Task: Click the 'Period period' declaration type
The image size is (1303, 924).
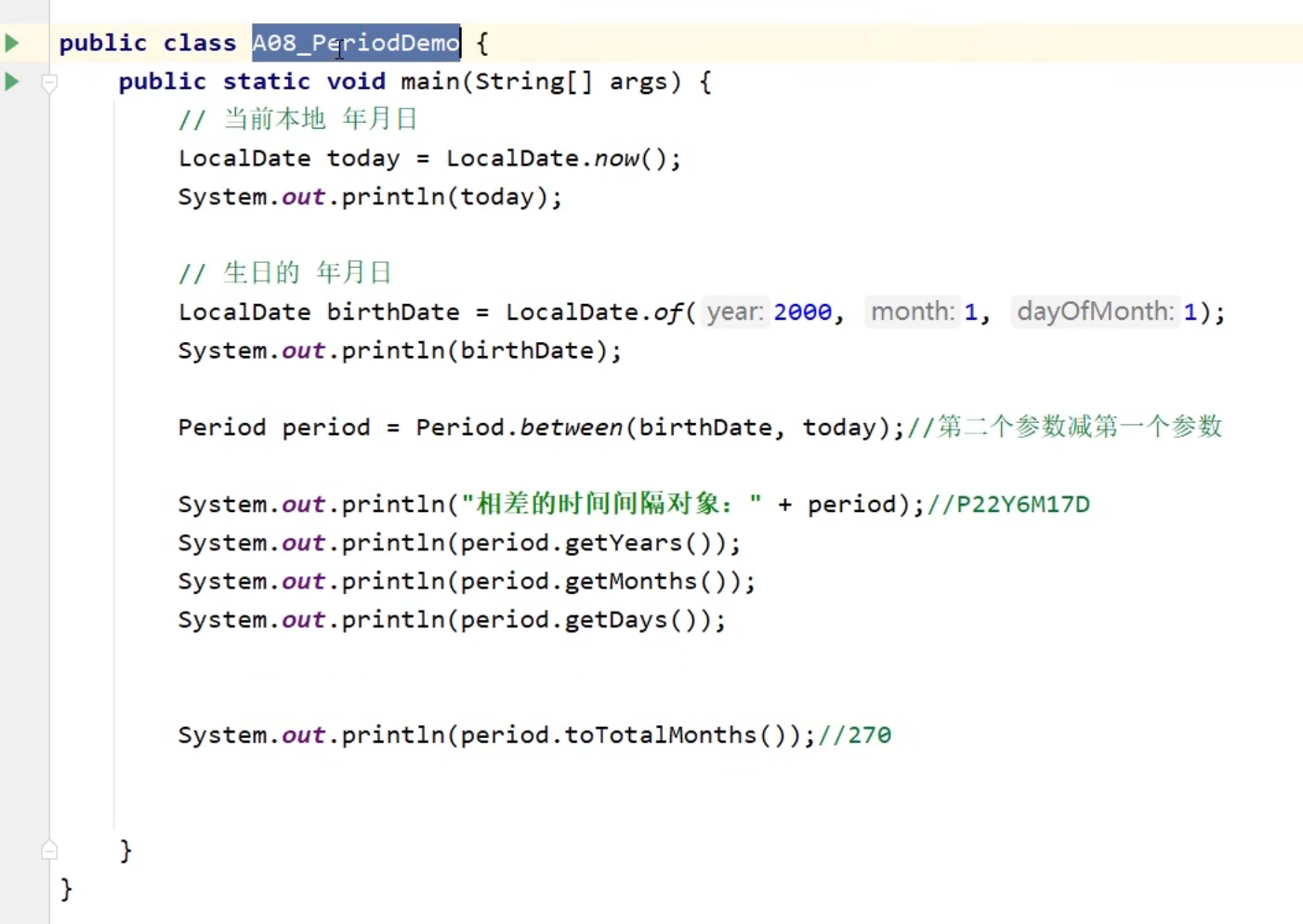Action: [x=222, y=428]
